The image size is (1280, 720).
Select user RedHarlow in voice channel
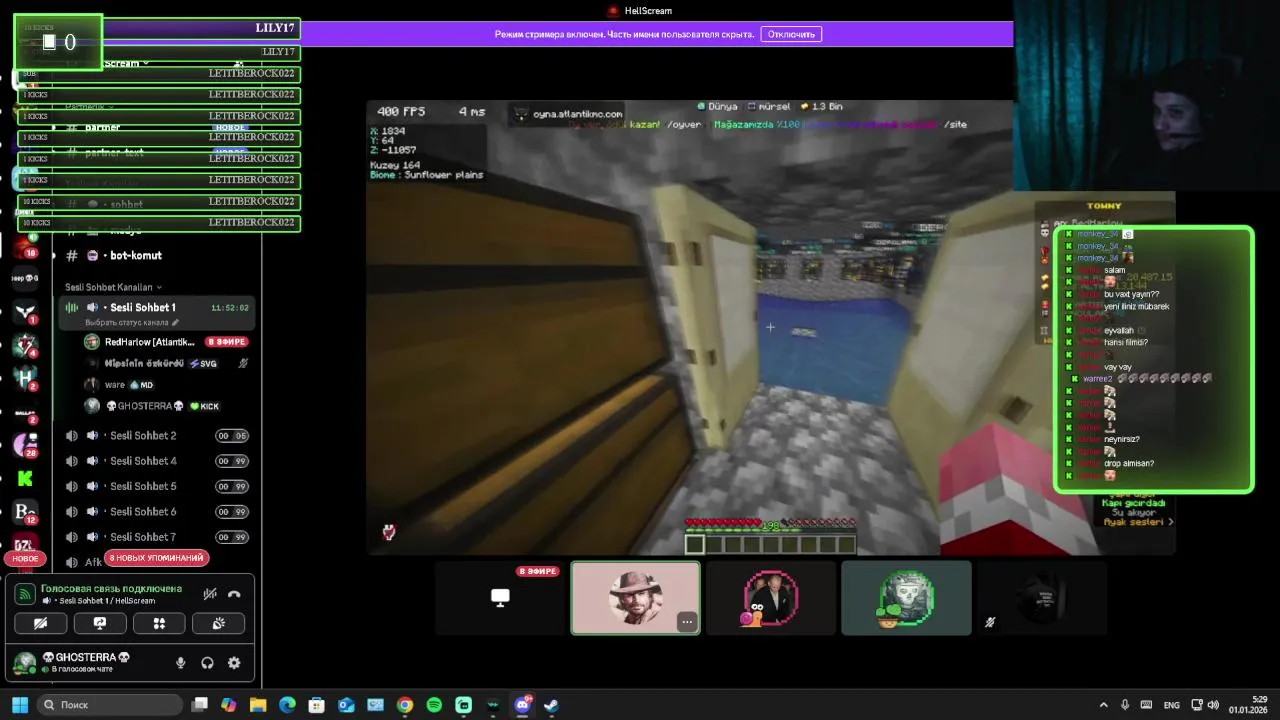click(166, 342)
